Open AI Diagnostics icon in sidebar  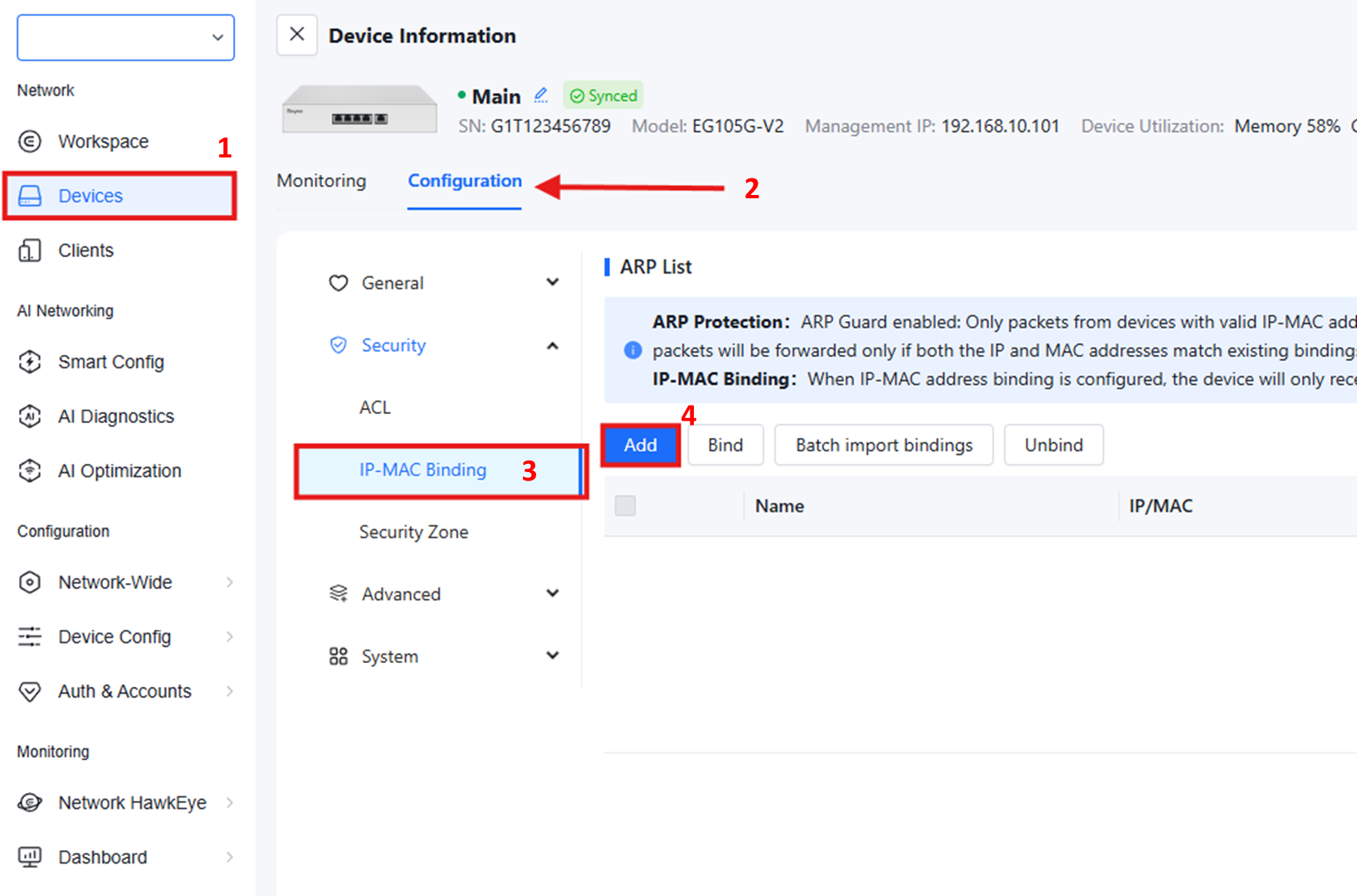click(x=30, y=416)
